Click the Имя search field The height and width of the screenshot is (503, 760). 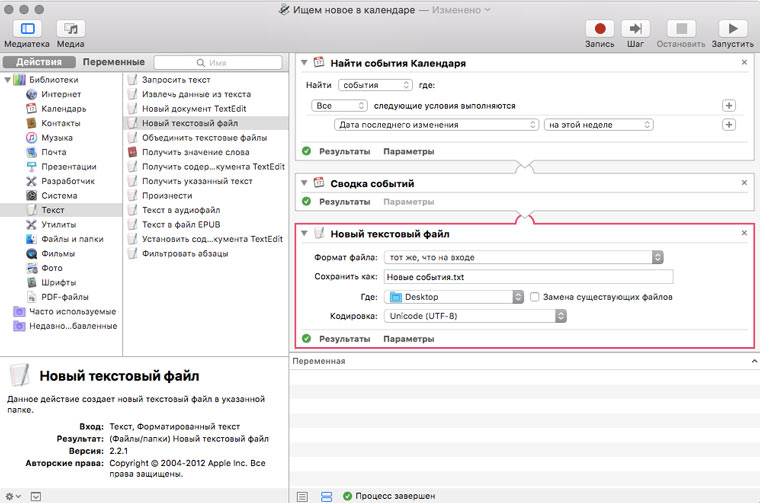click(x=218, y=63)
